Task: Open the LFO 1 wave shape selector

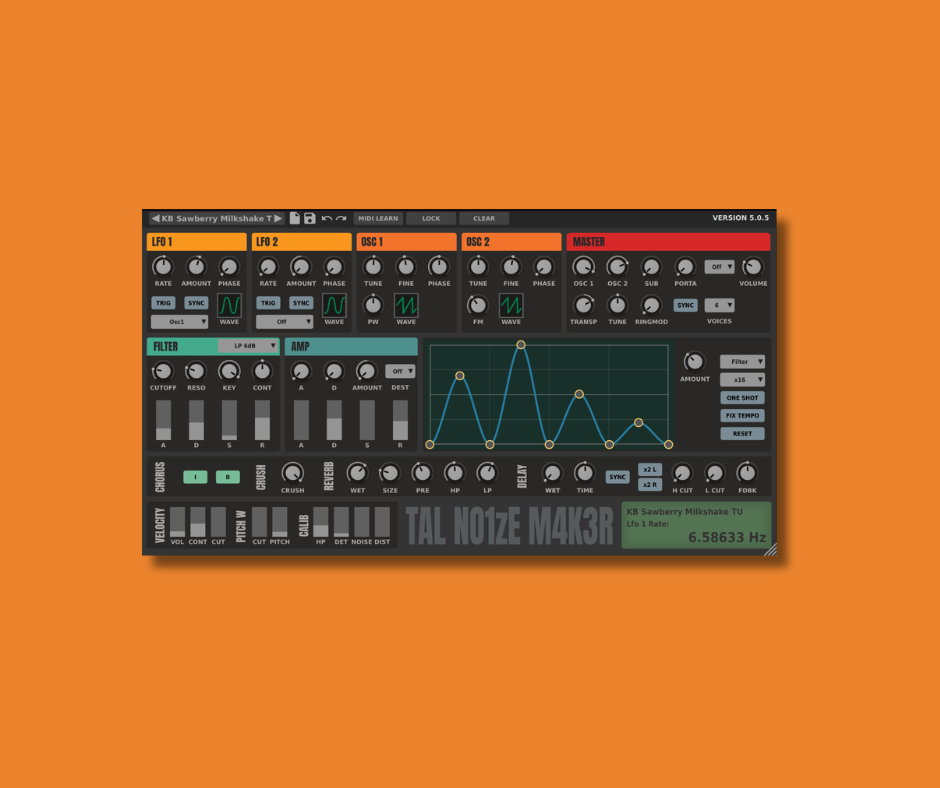Action: tap(228, 305)
